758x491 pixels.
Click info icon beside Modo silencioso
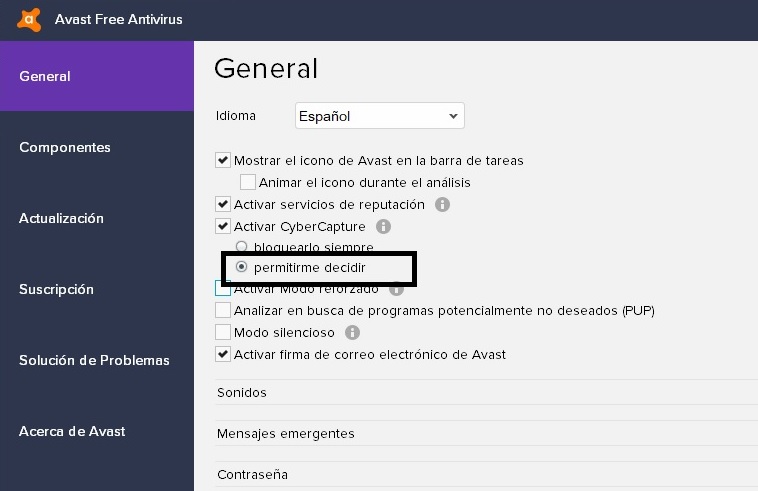click(x=352, y=333)
